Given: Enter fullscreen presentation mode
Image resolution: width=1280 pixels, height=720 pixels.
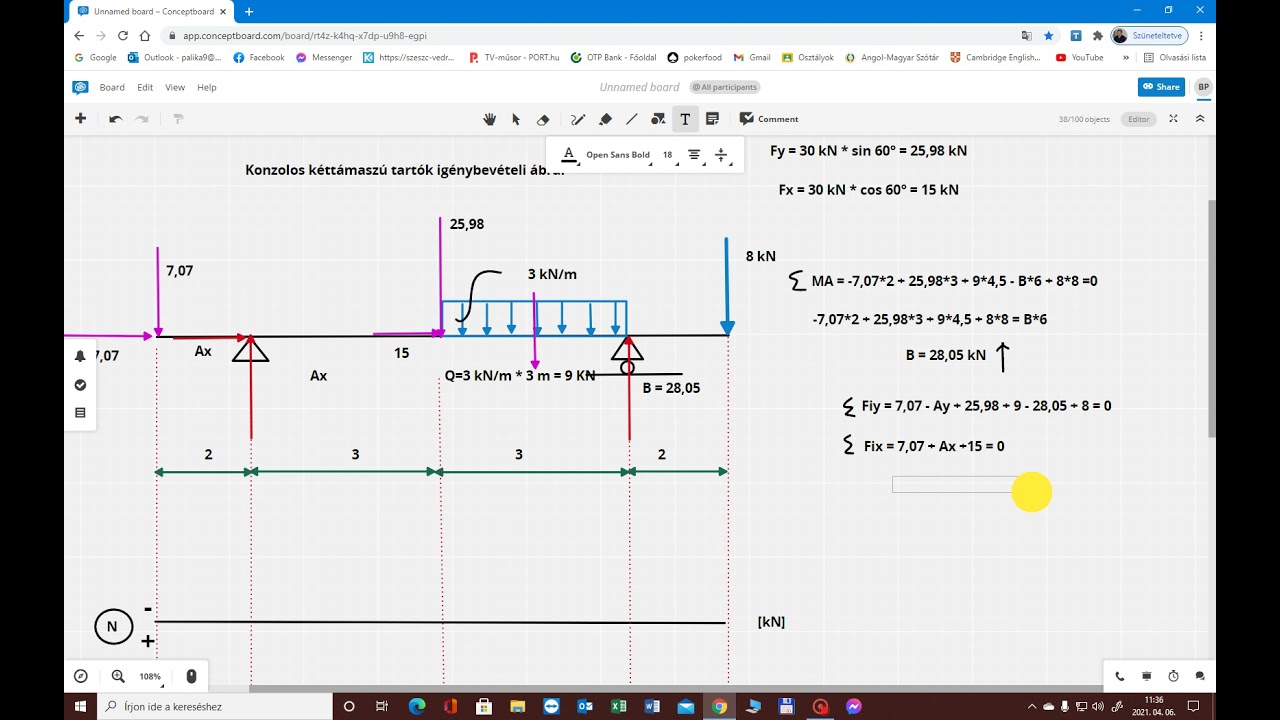Looking at the screenshot, I should [1173, 119].
